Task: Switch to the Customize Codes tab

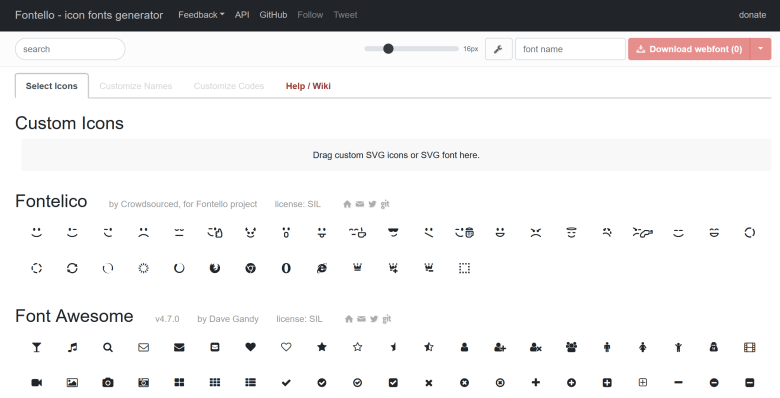Action: [x=229, y=86]
